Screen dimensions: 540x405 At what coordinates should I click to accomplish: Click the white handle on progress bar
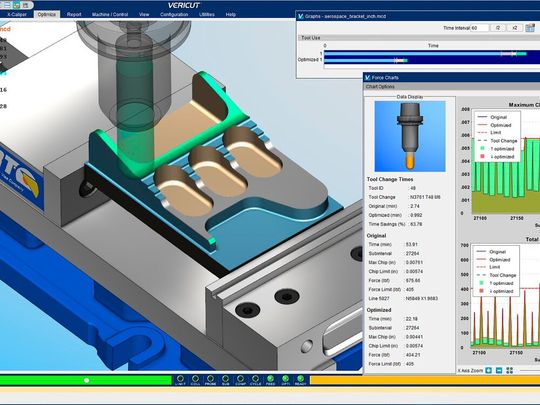(x=87, y=380)
